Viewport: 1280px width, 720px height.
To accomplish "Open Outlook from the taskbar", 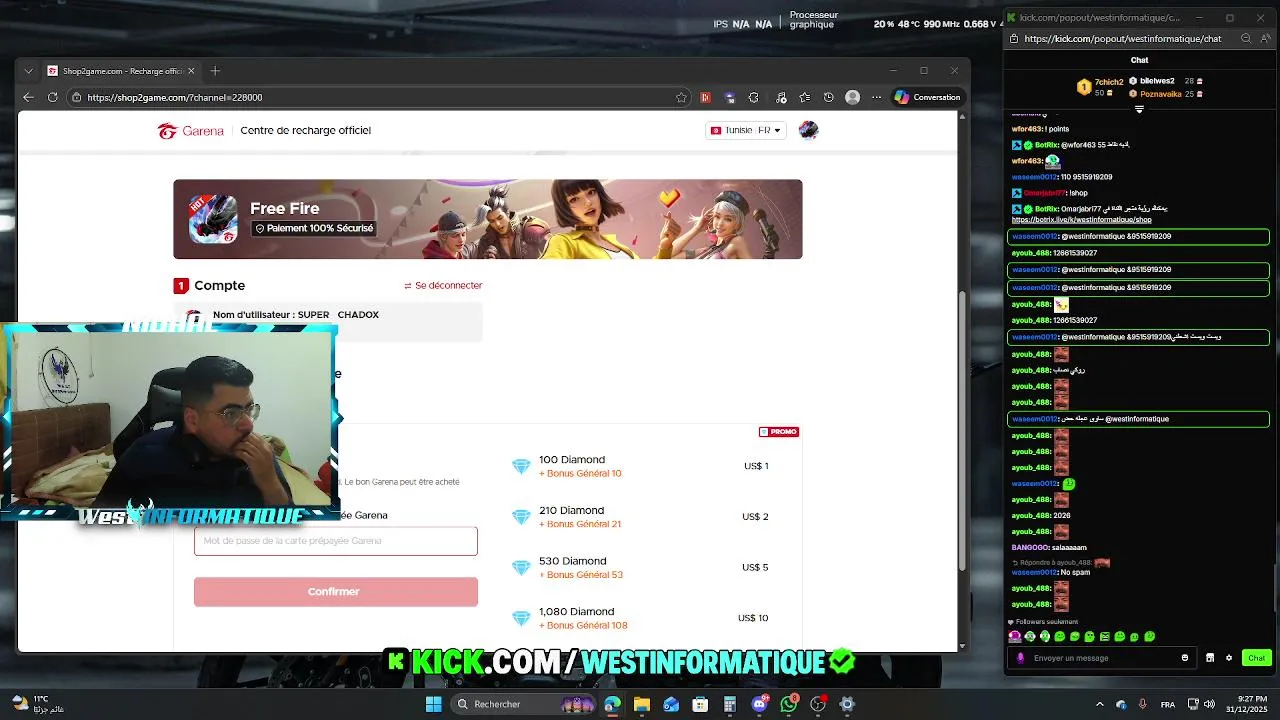I will [671, 704].
